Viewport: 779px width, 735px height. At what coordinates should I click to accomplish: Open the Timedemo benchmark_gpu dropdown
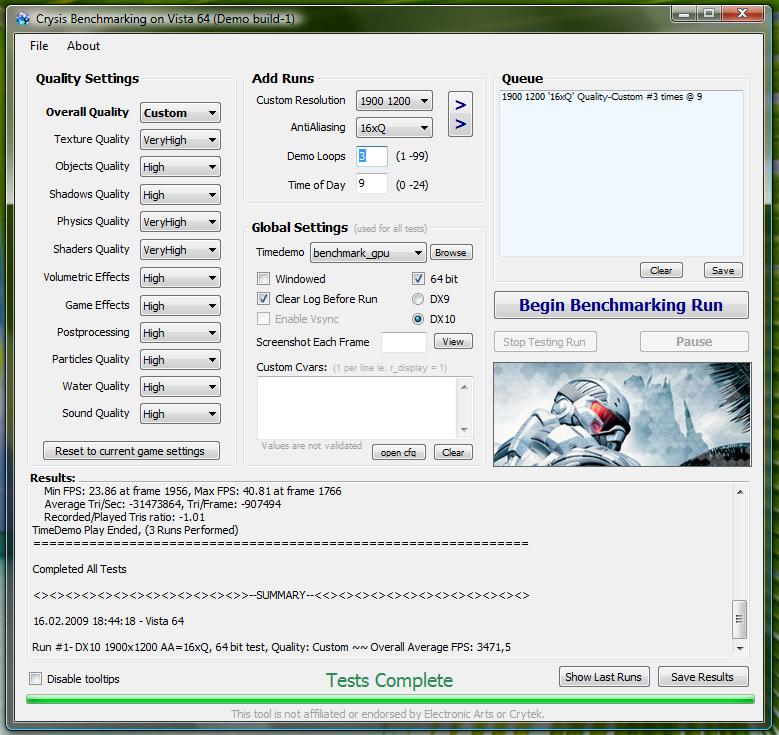(368, 253)
